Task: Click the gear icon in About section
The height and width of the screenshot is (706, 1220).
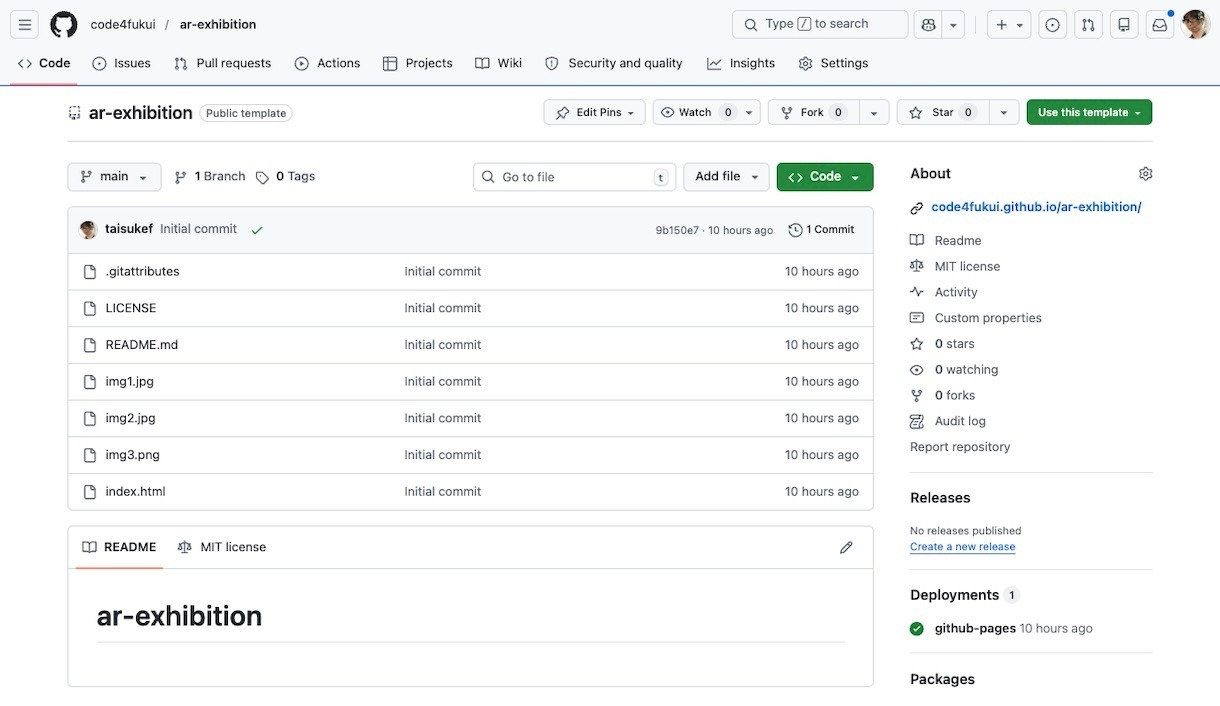Action: point(1145,174)
